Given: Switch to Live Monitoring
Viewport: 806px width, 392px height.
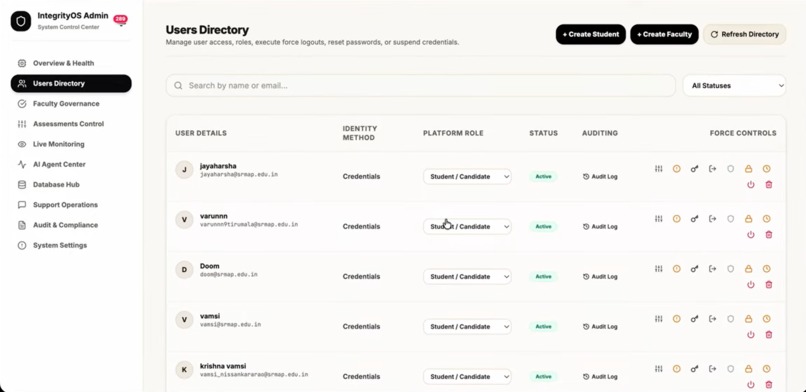Looking at the screenshot, I should (x=71, y=144).
